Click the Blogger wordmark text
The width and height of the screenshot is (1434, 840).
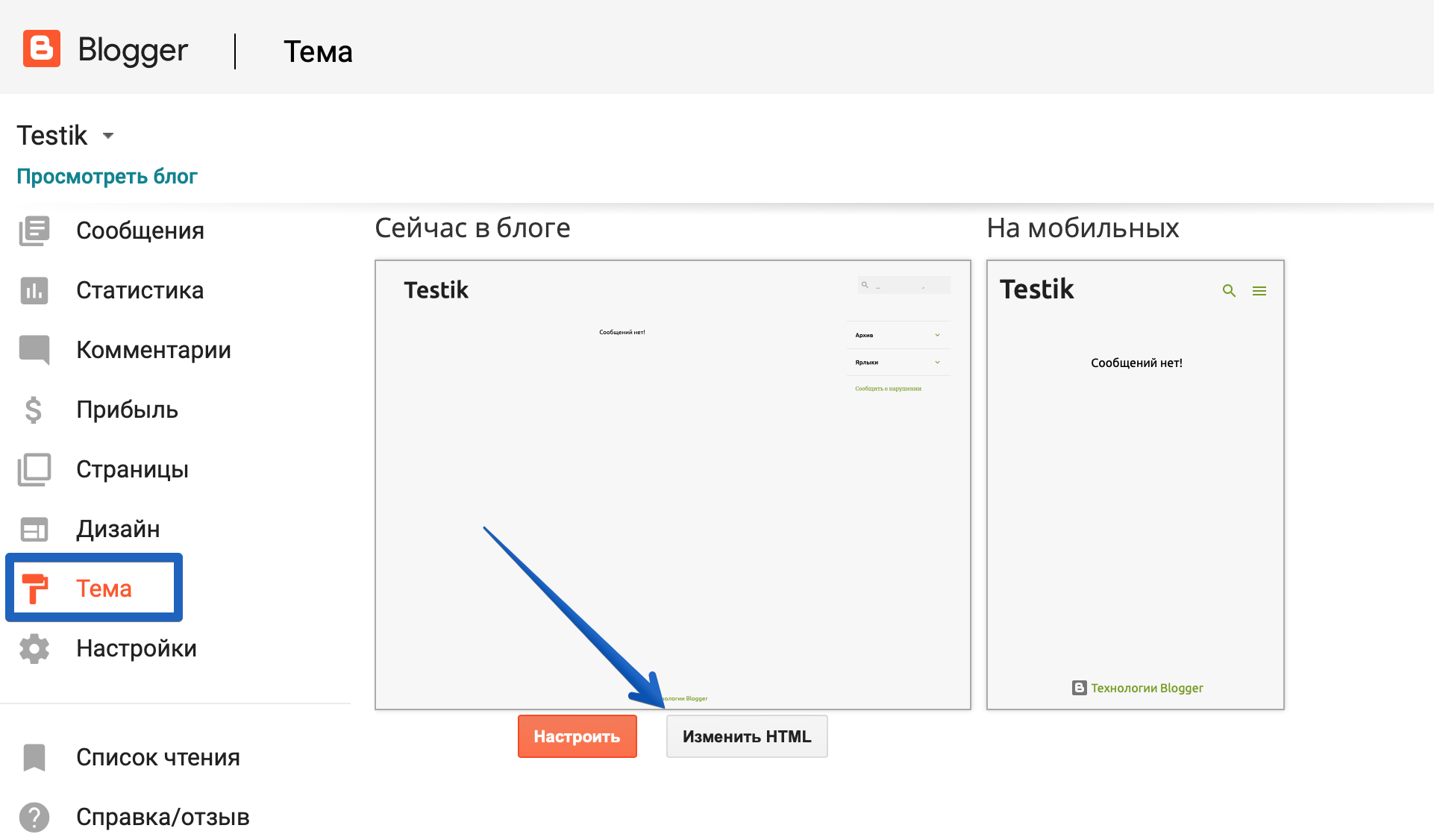tap(133, 50)
